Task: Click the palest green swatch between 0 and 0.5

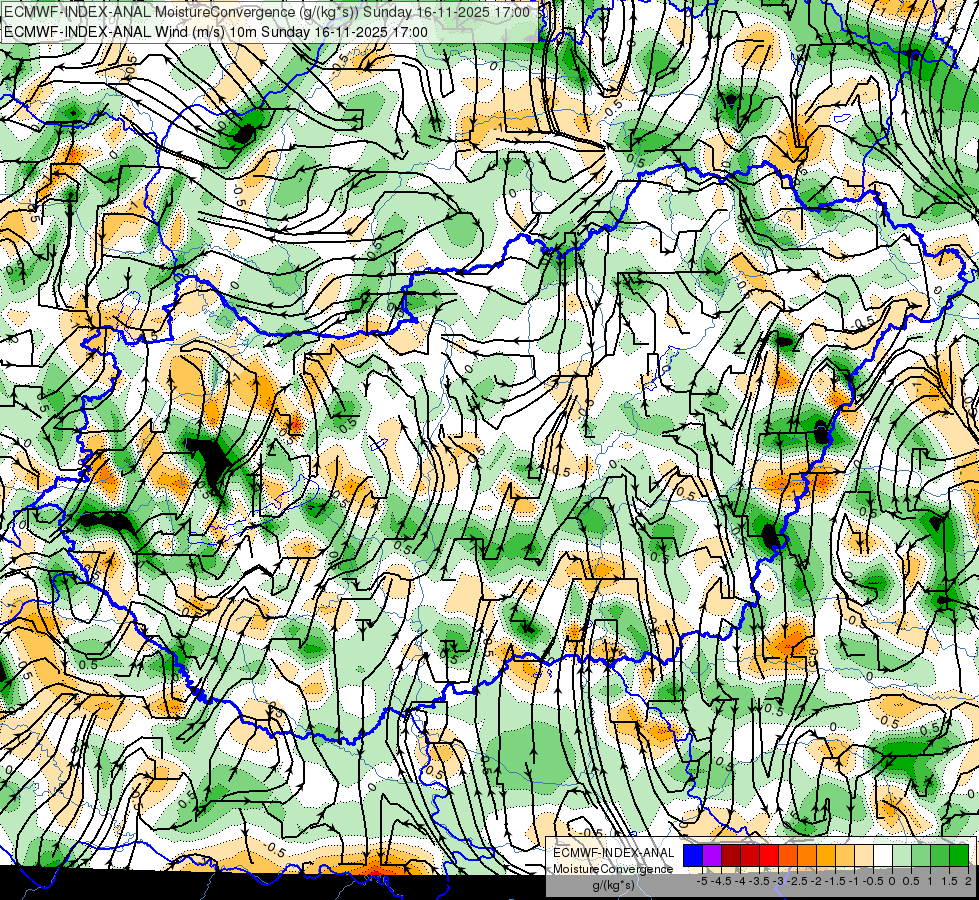Action: pyautogui.click(x=902, y=856)
